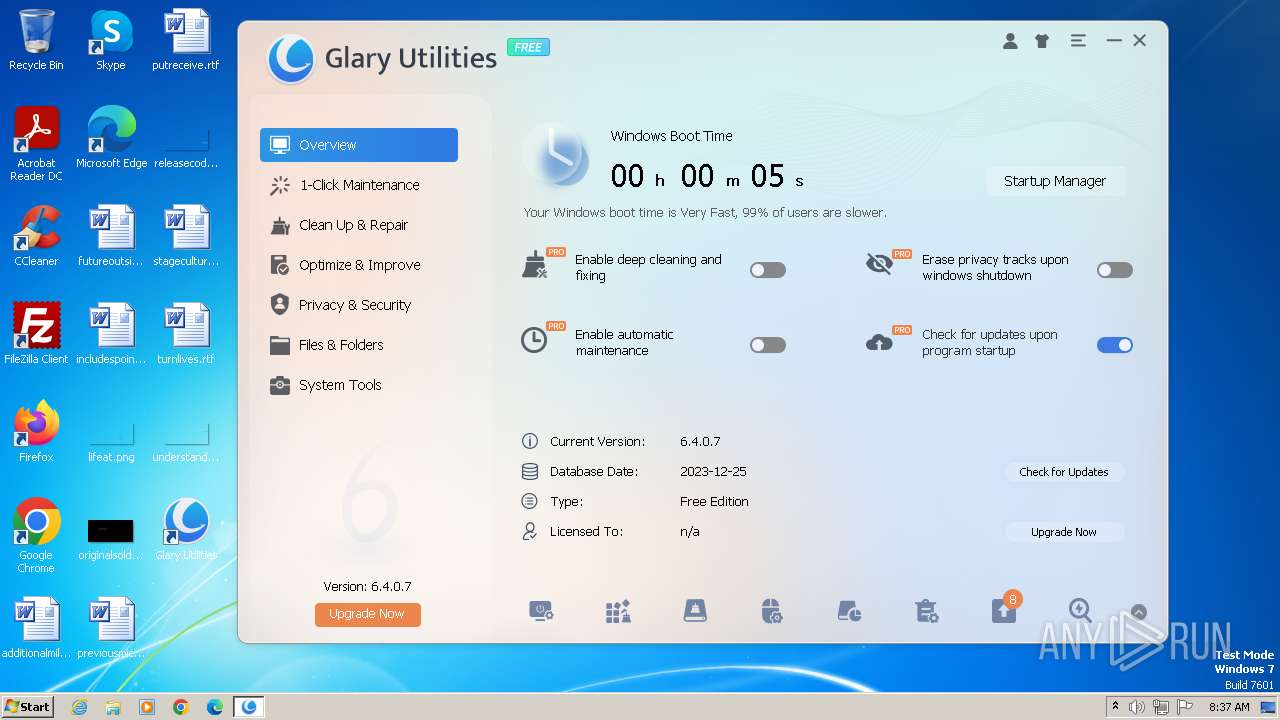Click the 2023-12-25 database date text
Image resolution: width=1280 pixels, height=720 pixels.
click(x=713, y=471)
